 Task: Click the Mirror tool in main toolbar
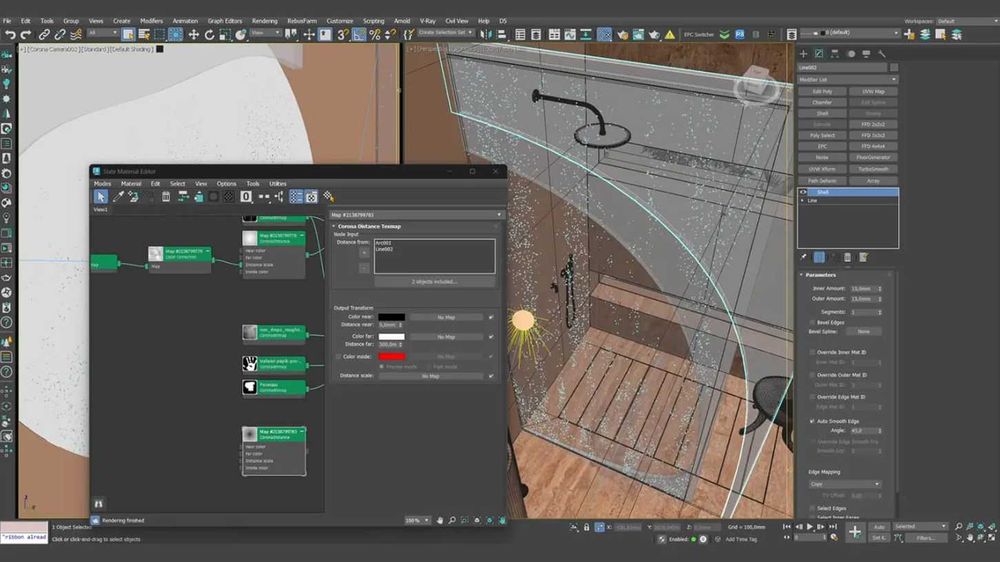(x=487, y=34)
